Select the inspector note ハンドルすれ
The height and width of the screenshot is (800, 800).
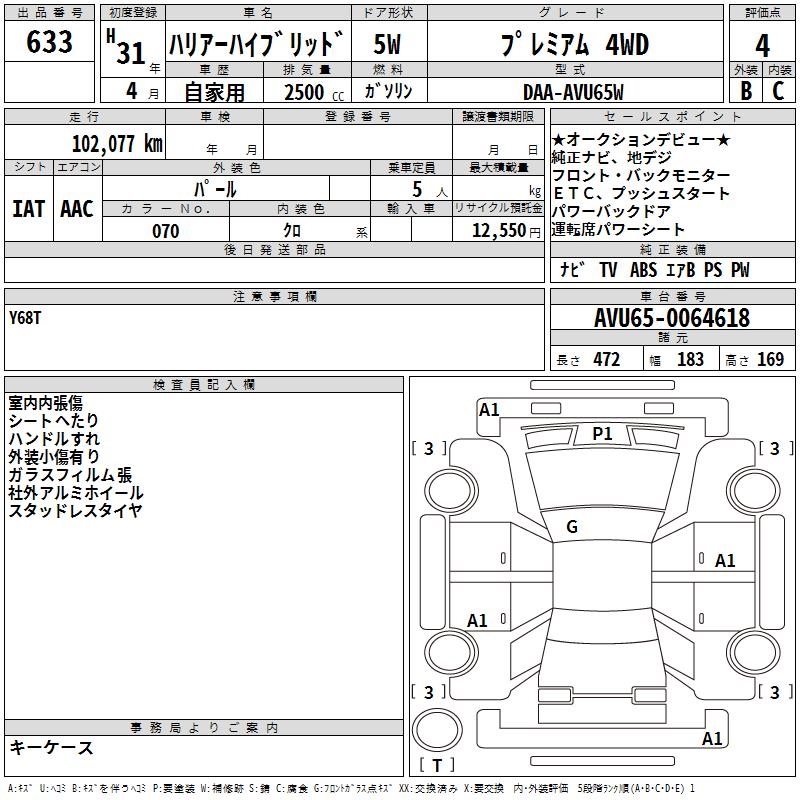click(54, 438)
